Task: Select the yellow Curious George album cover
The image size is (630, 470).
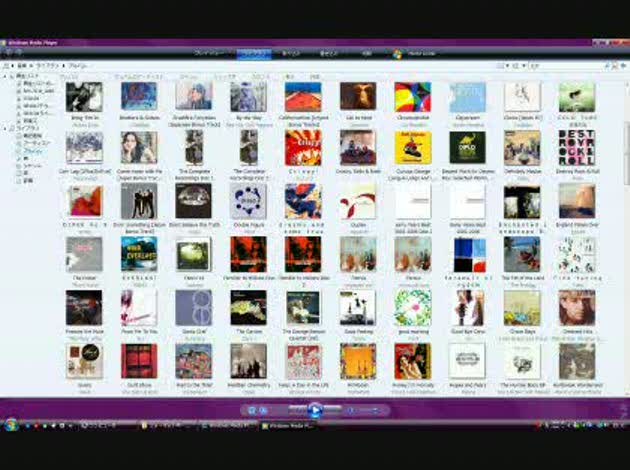Action: [x=413, y=147]
